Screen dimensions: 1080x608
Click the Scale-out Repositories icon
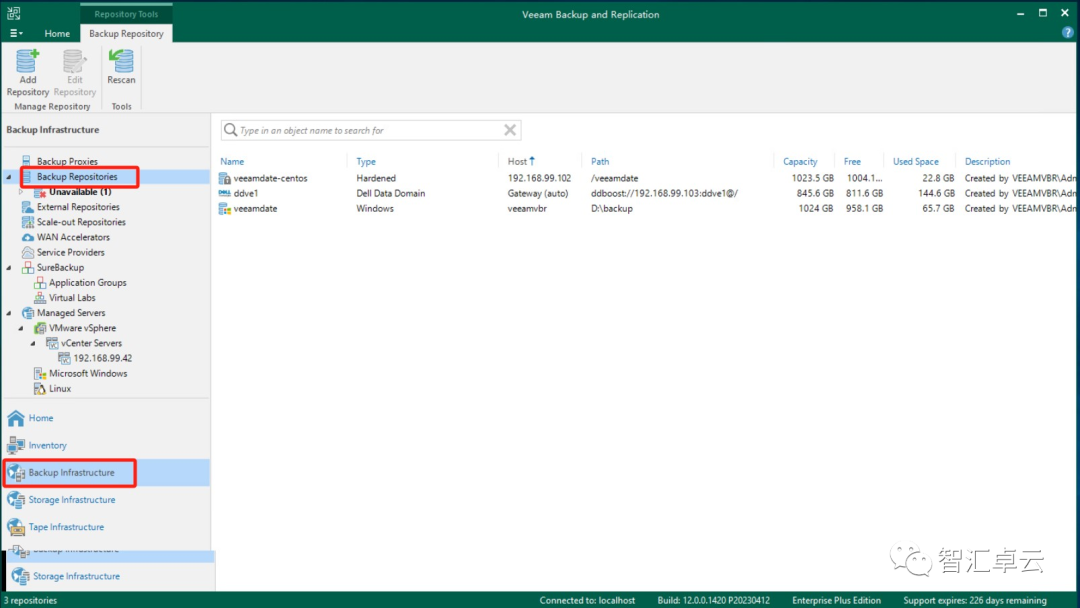pyautogui.click(x=27, y=222)
